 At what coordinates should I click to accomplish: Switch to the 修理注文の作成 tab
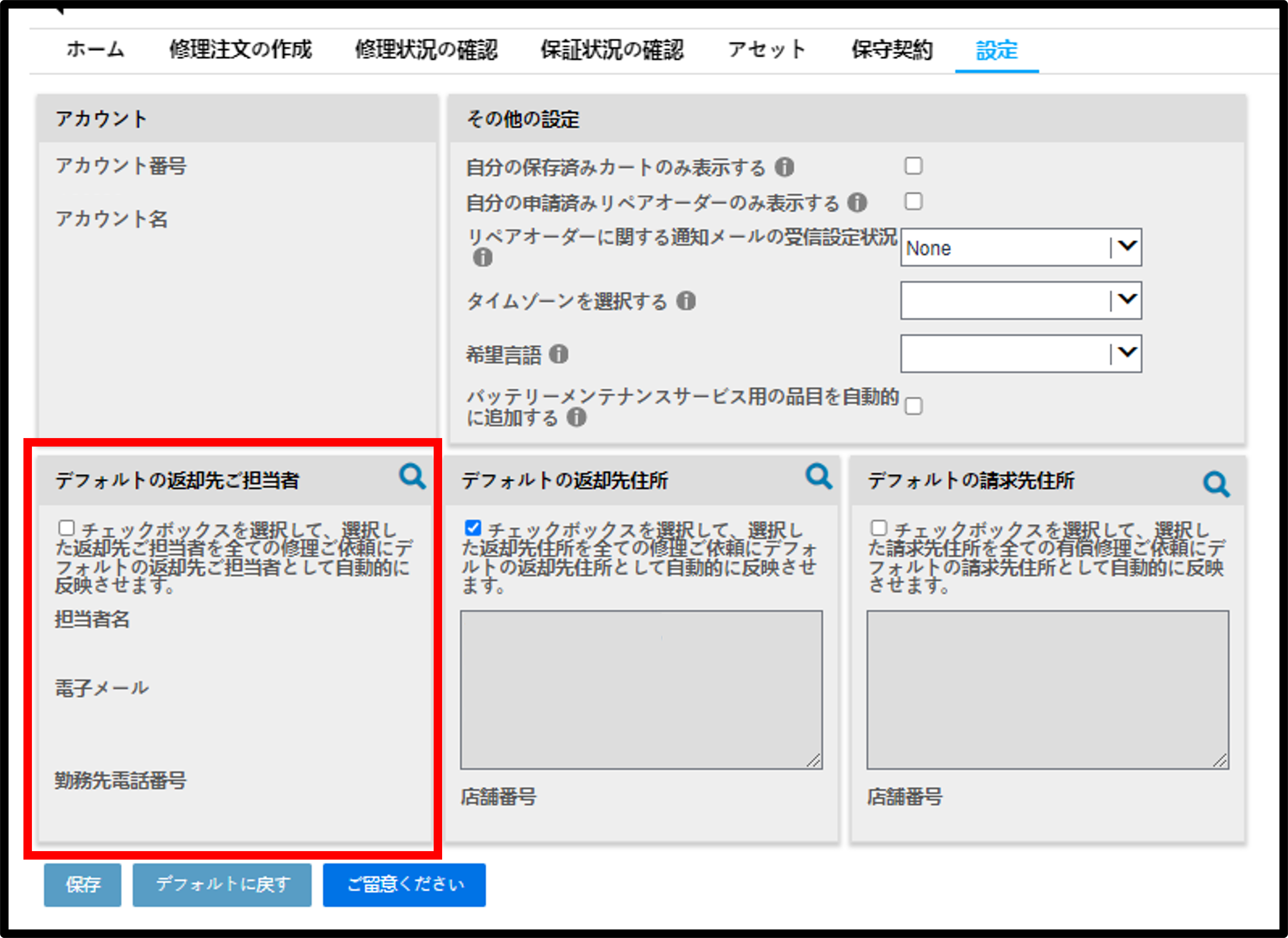coord(241,50)
